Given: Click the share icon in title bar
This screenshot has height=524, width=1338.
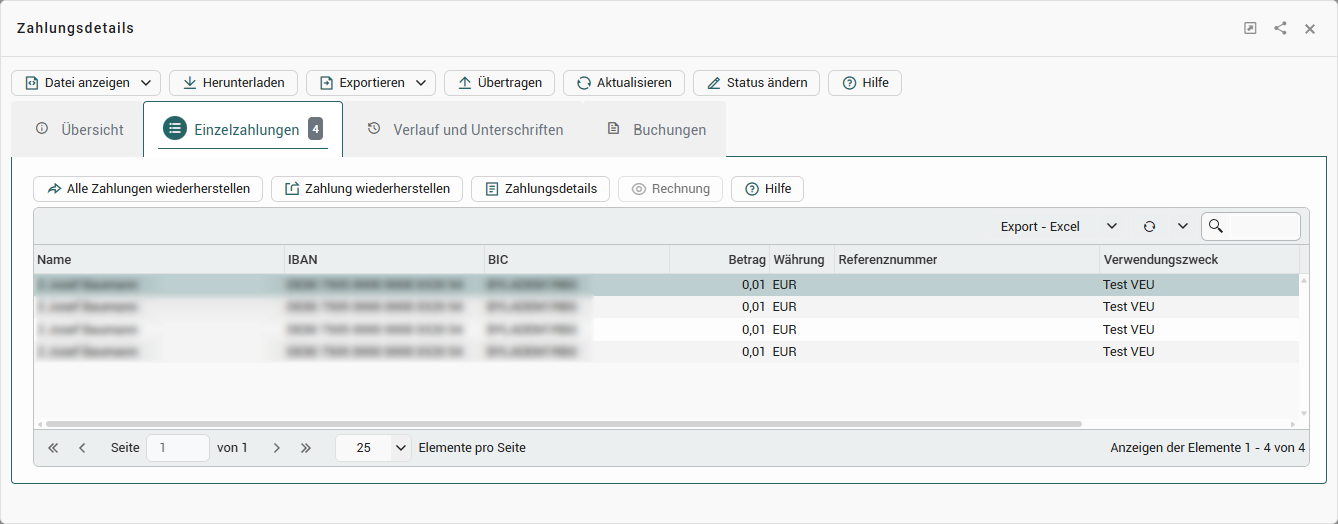Looking at the screenshot, I should point(1280,28).
